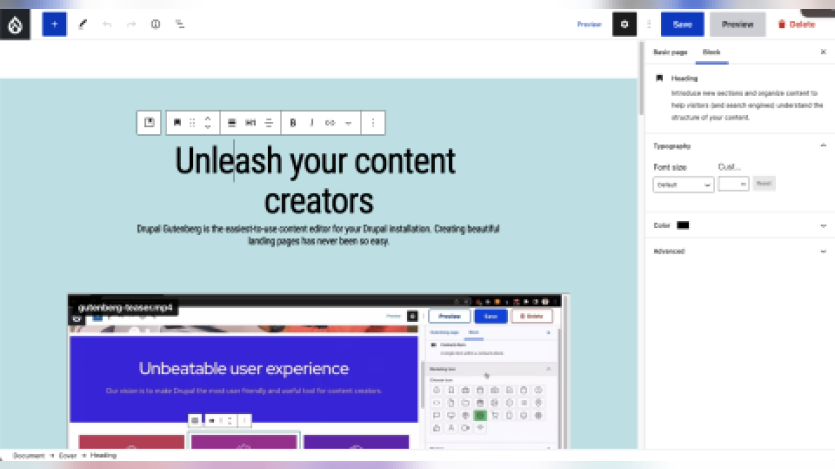This screenshot has width=835, height=469.
Task: Toggle bold formatting
Action: click(x=293, y=122)
